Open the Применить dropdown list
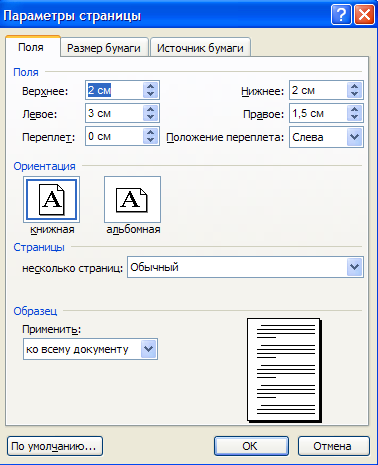The height and width of the screenshot is (465, 378). [149, 349]
